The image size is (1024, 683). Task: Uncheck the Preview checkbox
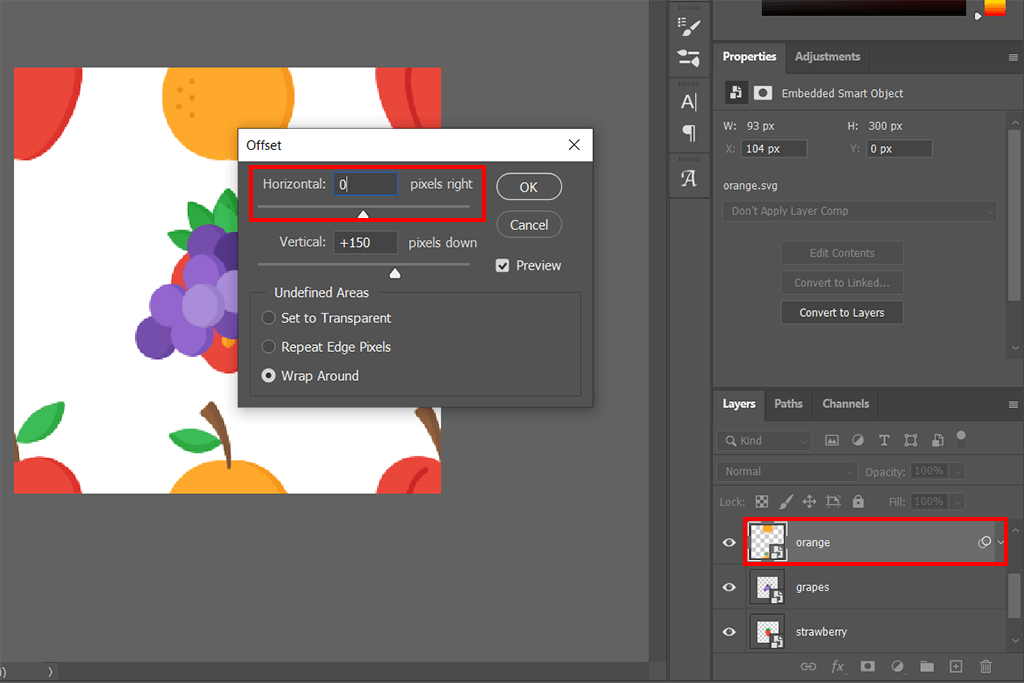(x=502, y=266)
